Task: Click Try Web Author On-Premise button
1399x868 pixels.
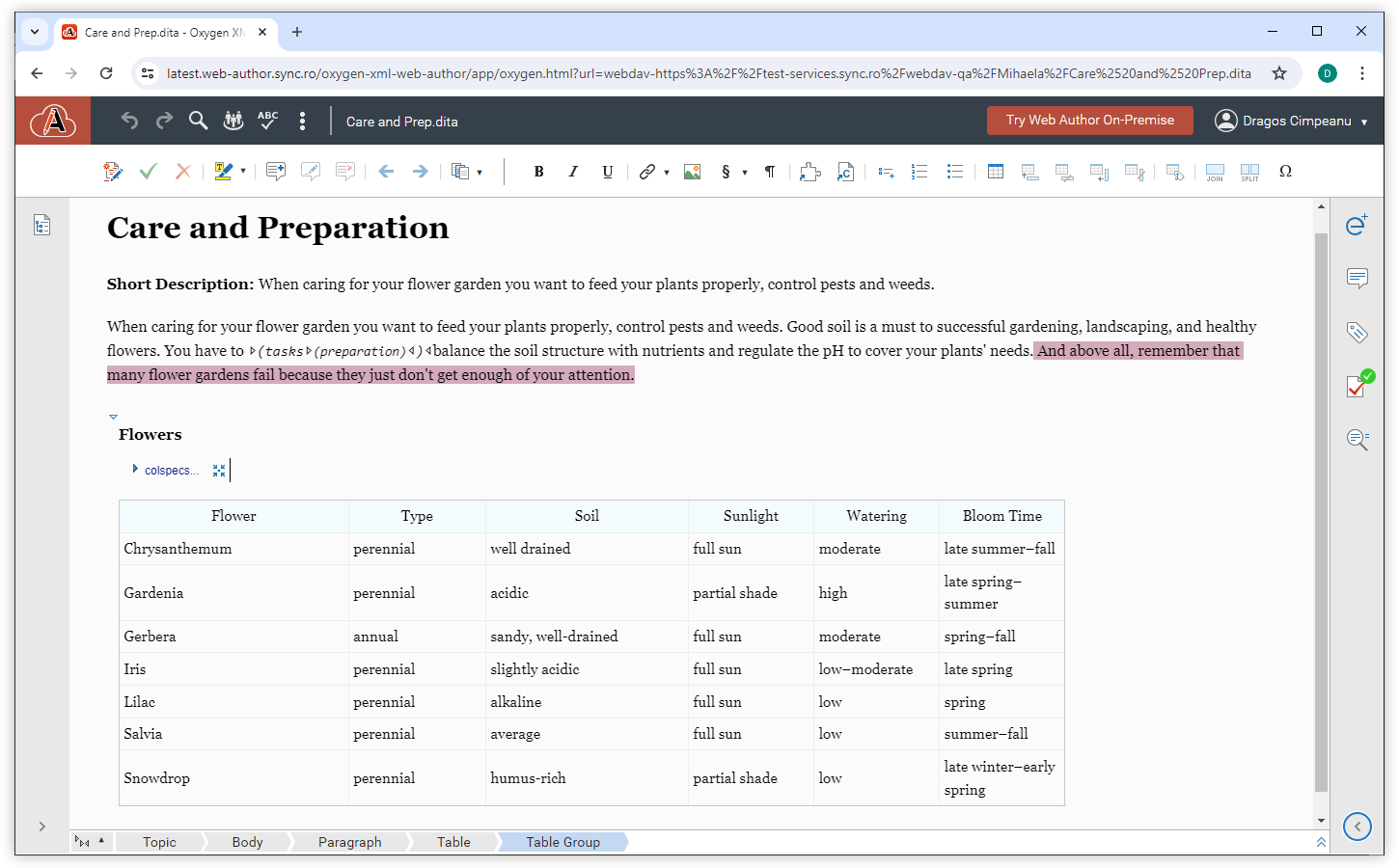Action: coord(1089,121)
